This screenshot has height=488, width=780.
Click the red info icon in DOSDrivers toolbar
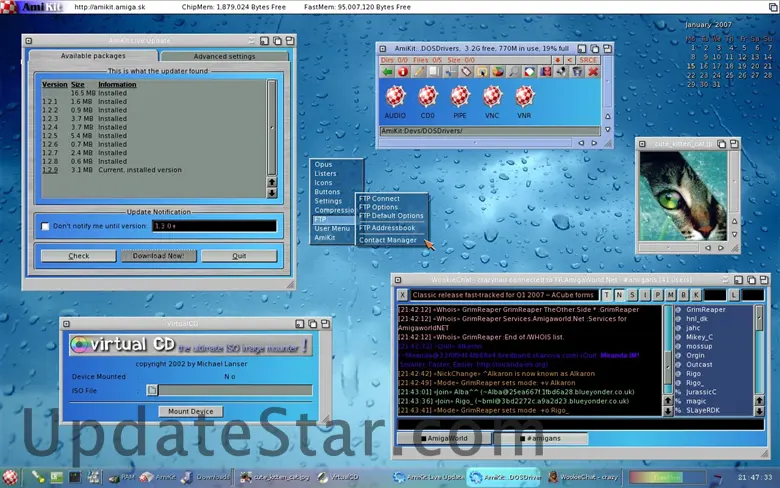403,72
